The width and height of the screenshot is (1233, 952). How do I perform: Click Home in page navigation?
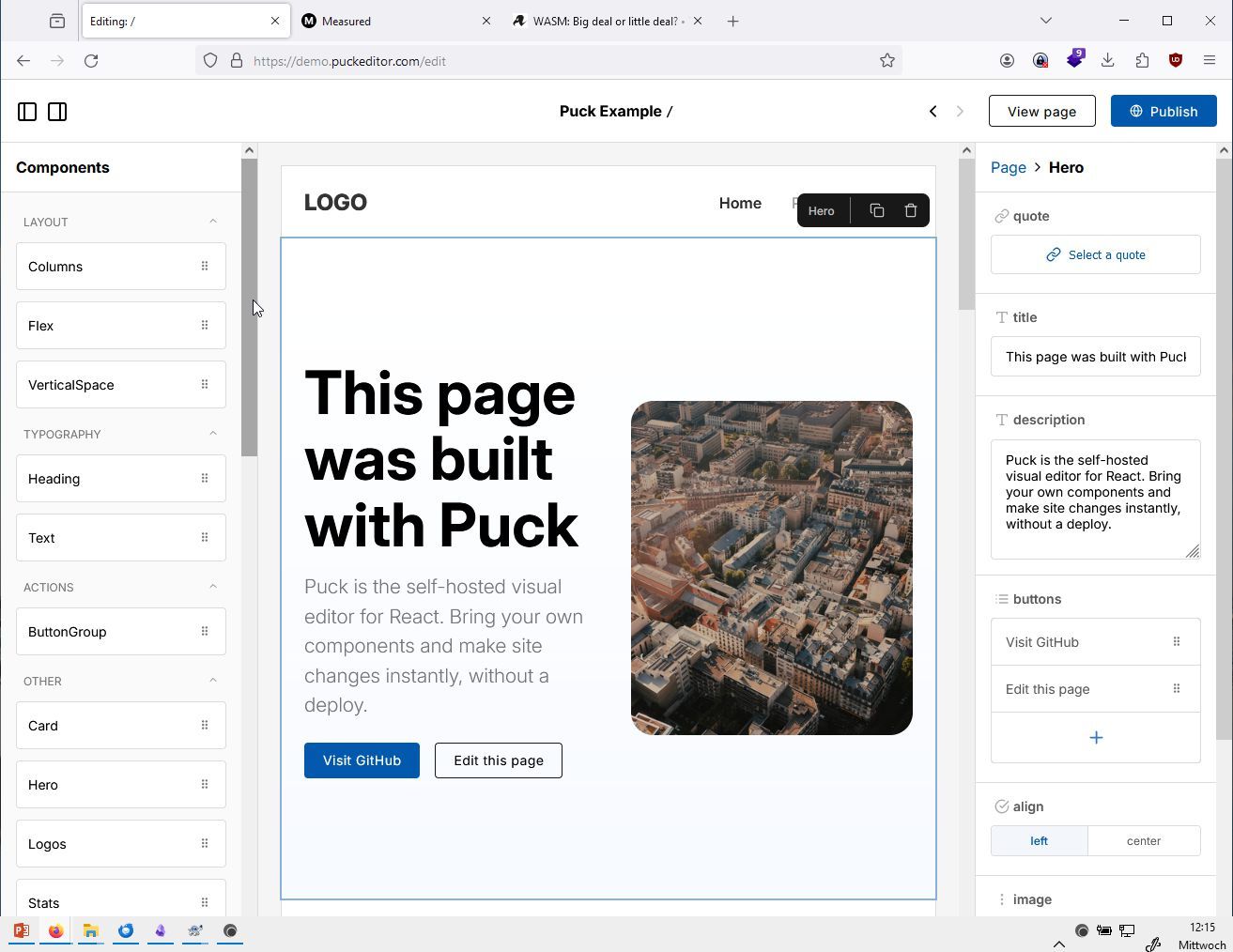tap(740, 203)
